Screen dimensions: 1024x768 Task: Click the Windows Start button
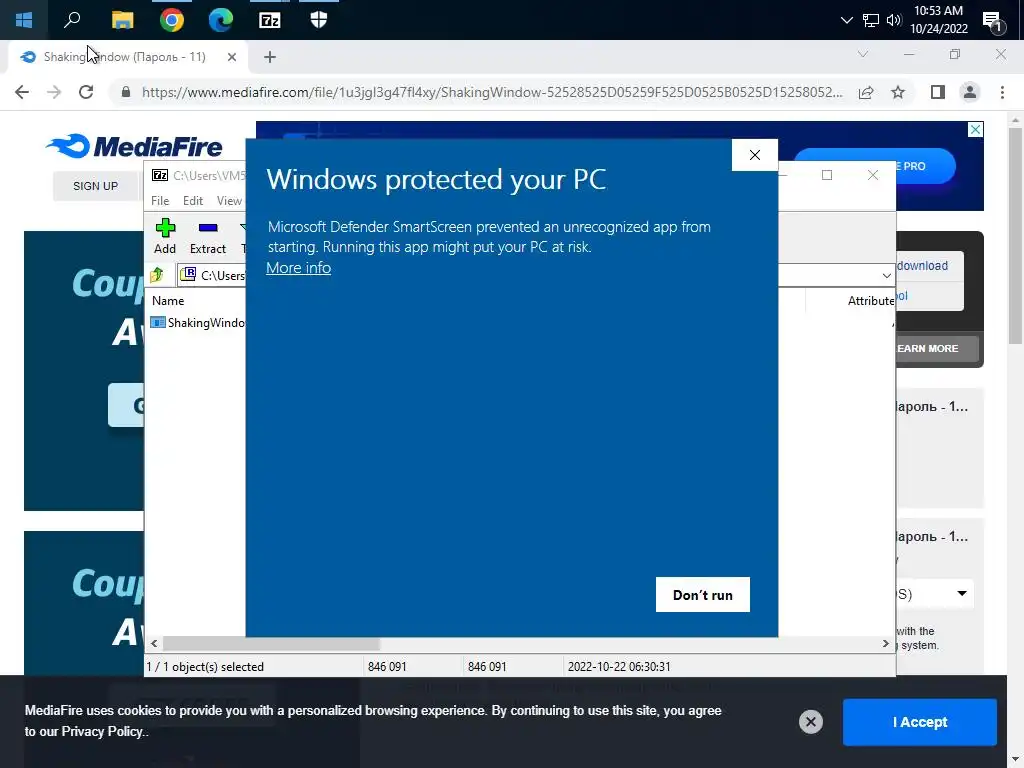[24, 20]
